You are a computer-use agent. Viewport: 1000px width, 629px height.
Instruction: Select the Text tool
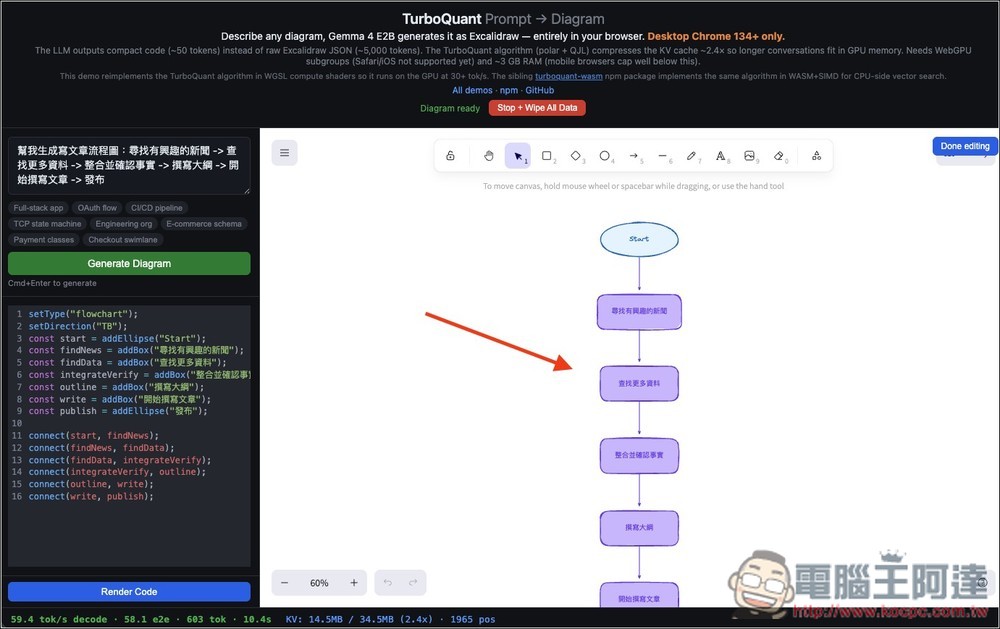point(721,156)
